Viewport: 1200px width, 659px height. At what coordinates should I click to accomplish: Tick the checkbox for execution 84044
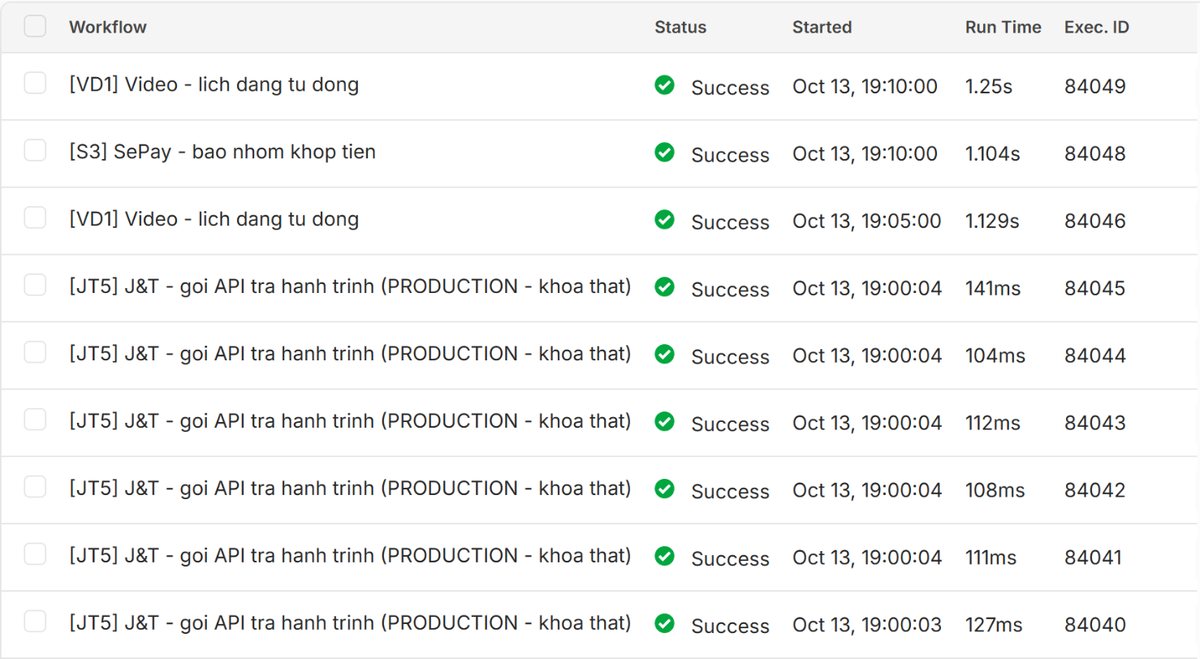[35, 353]
